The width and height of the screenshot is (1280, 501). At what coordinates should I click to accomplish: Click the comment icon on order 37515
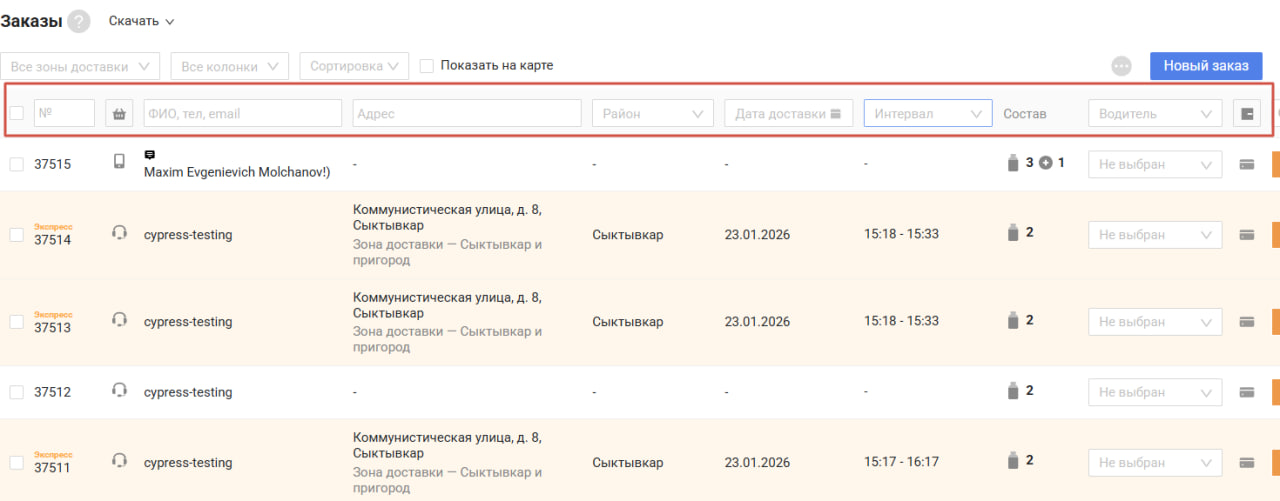150,155
